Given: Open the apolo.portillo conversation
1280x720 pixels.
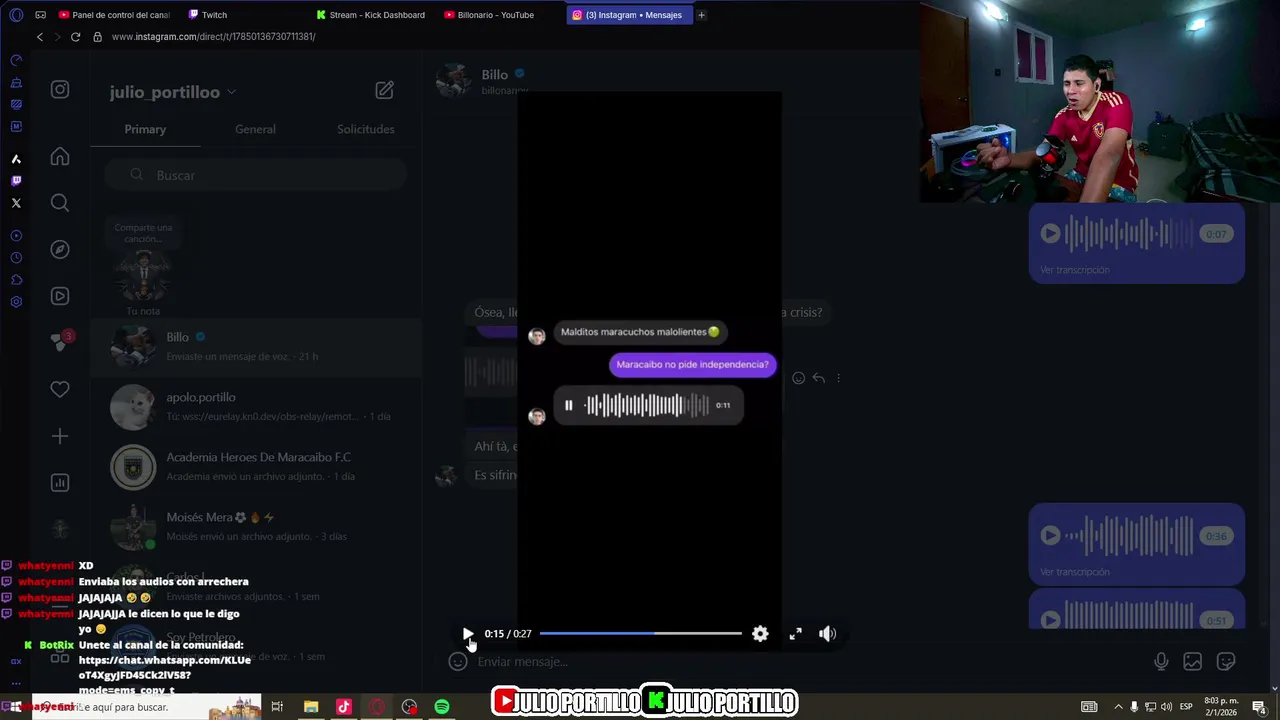Looking at the screenshot, I should point(255,406).
